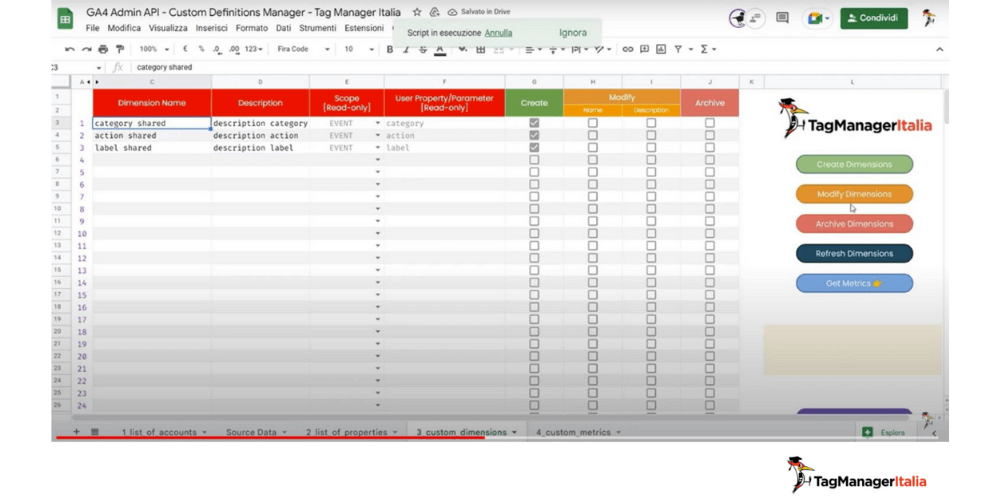Click the Undo arrow in toolbar
This screenshot has height=500, width=1000.
(70, 49)
